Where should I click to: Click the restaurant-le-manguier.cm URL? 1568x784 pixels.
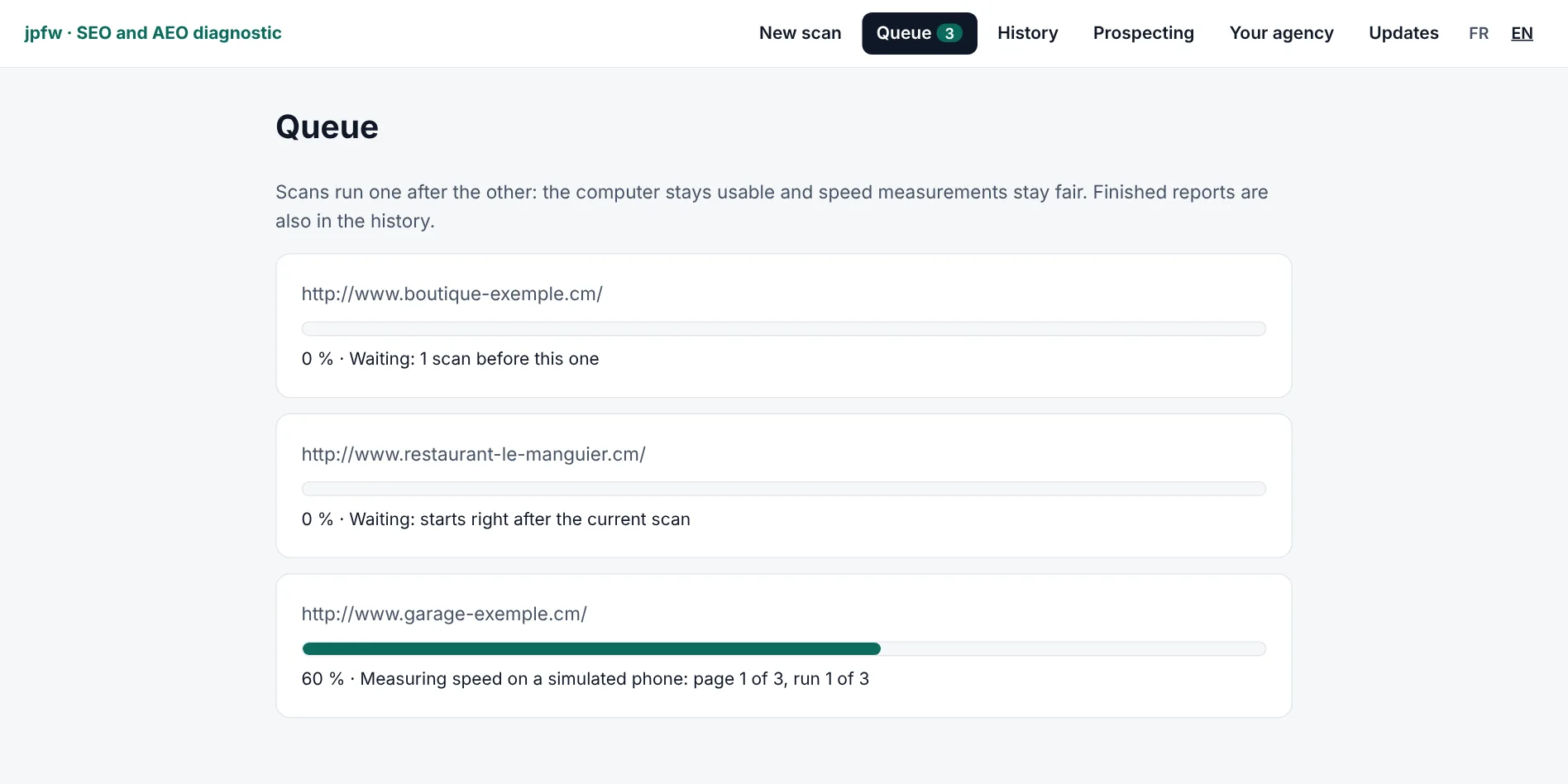473,454
